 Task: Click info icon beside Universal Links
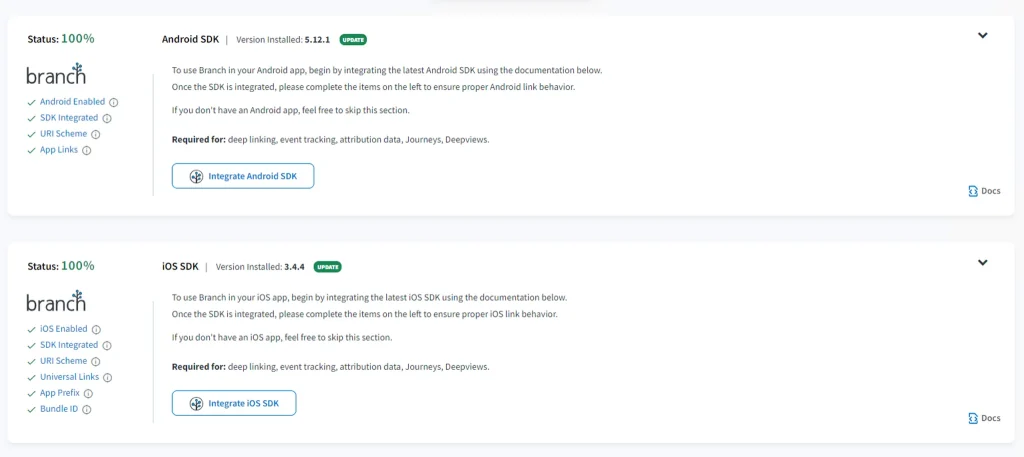tap(107, 378)
